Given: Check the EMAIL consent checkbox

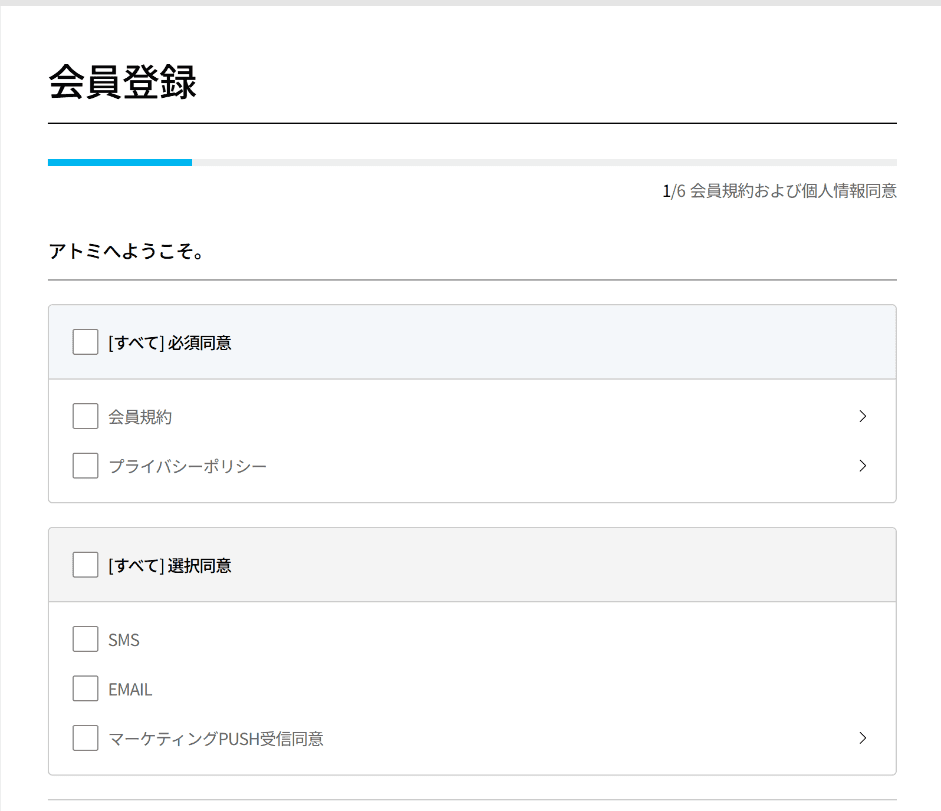Looking at the screenshot, I should (x=85, y=689).
